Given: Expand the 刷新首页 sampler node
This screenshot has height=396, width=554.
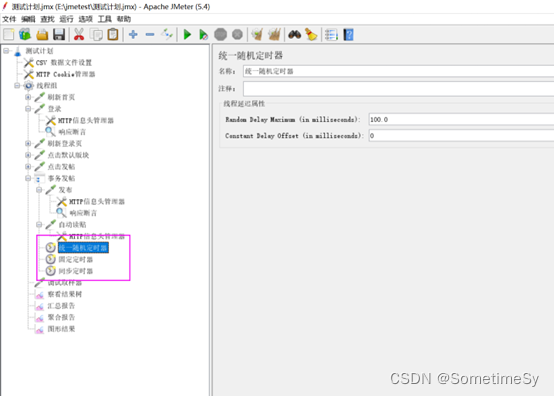Looking at the screenshot, I should [x=28, y=97].
